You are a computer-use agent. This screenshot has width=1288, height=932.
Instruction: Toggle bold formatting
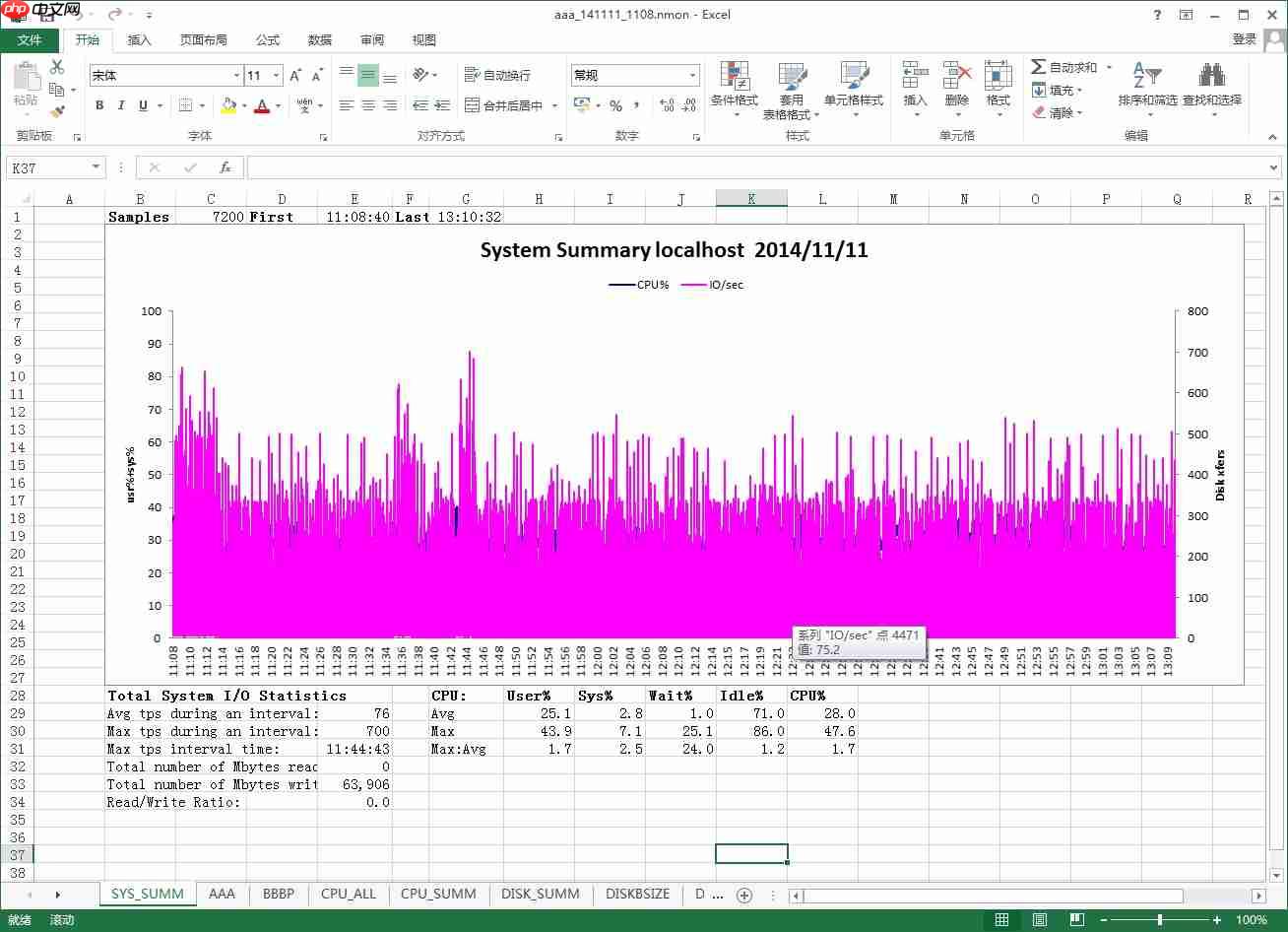click(x=99, y=105)
